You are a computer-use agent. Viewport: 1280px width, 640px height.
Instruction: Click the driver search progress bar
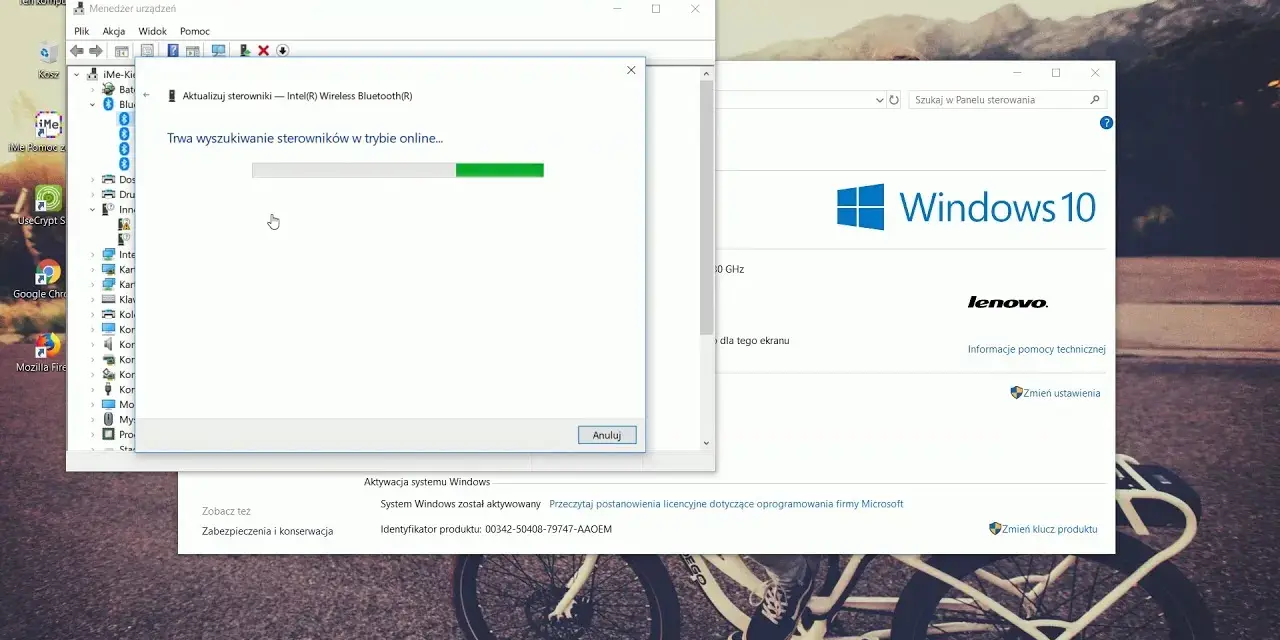pyautogui.click(x=398, y=170)
